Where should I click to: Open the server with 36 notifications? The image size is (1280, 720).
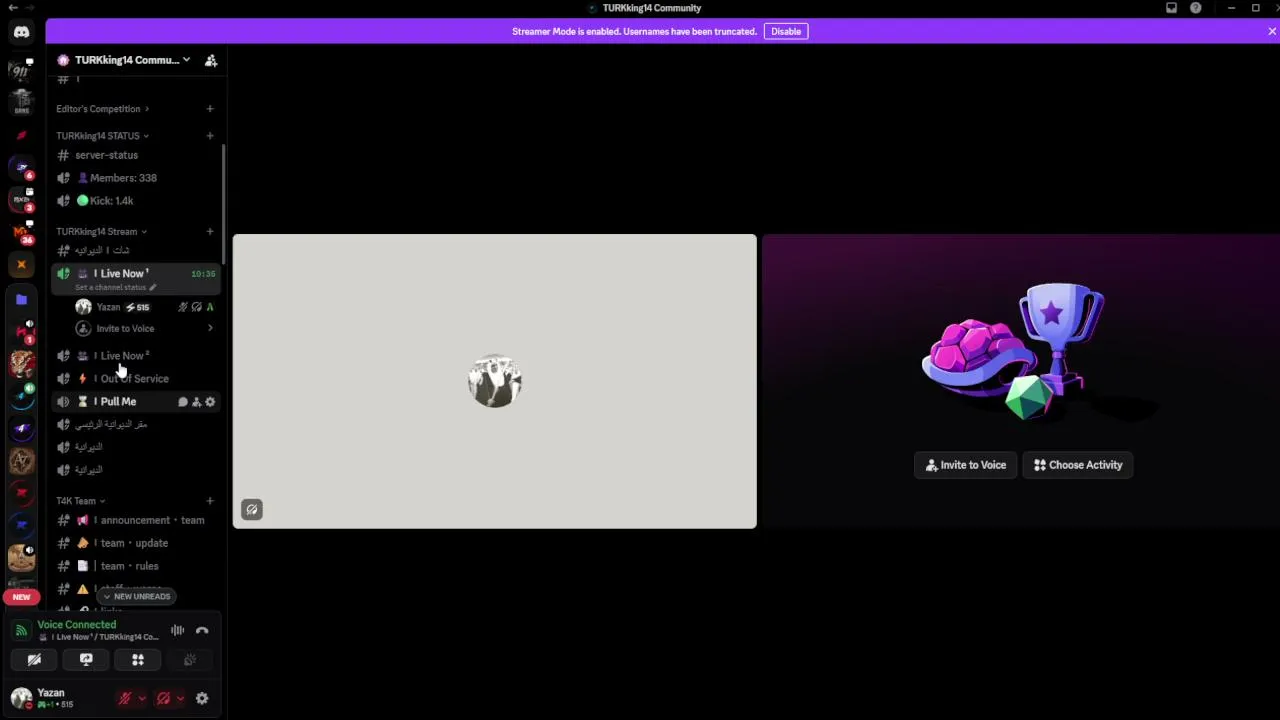click(21, 232)
